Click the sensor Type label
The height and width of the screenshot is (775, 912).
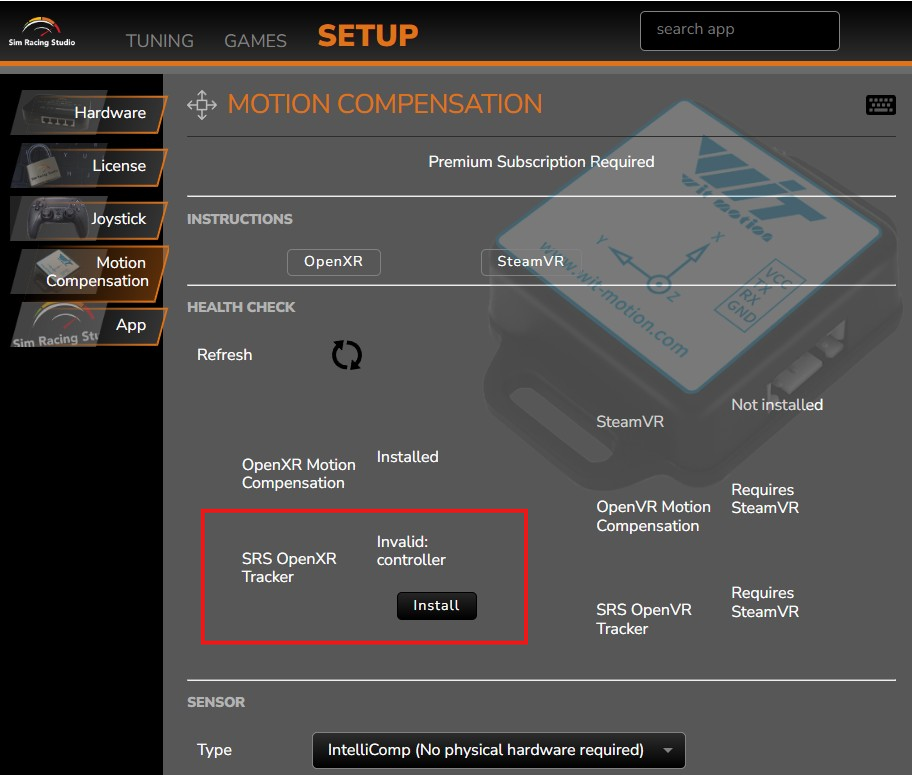coord(214,750)
